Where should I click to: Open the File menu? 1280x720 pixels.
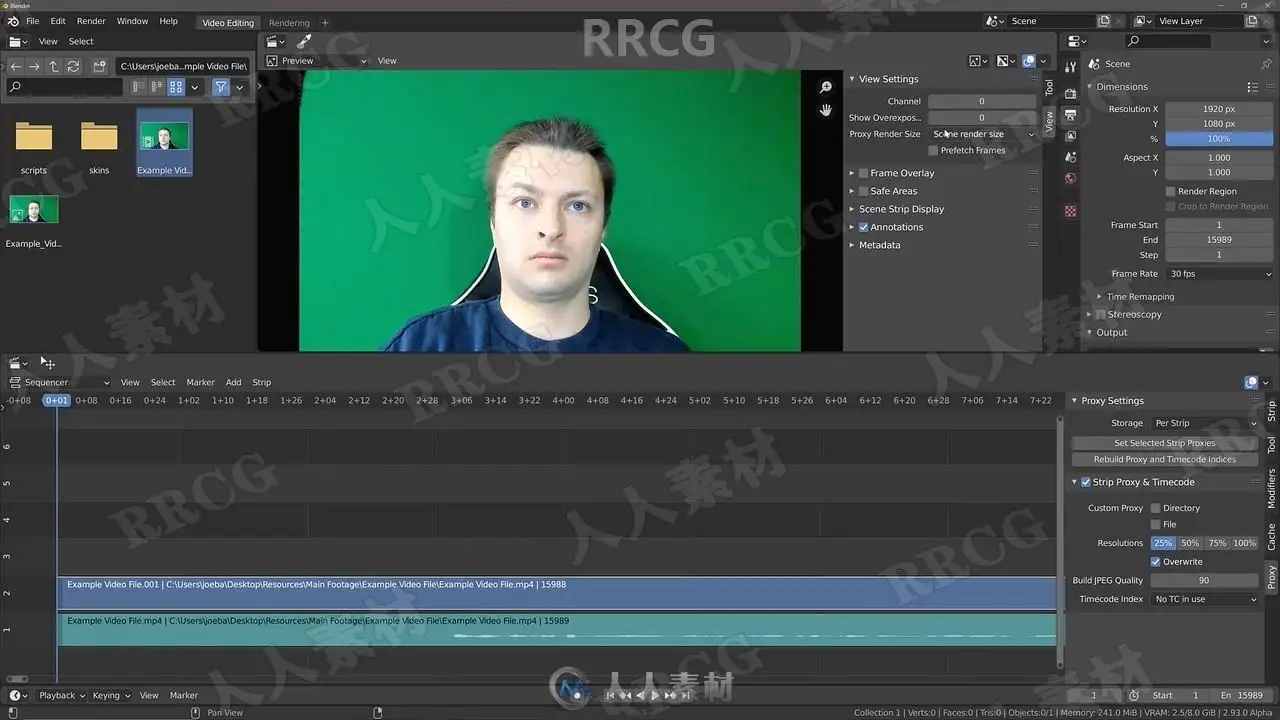pos(33,21)
